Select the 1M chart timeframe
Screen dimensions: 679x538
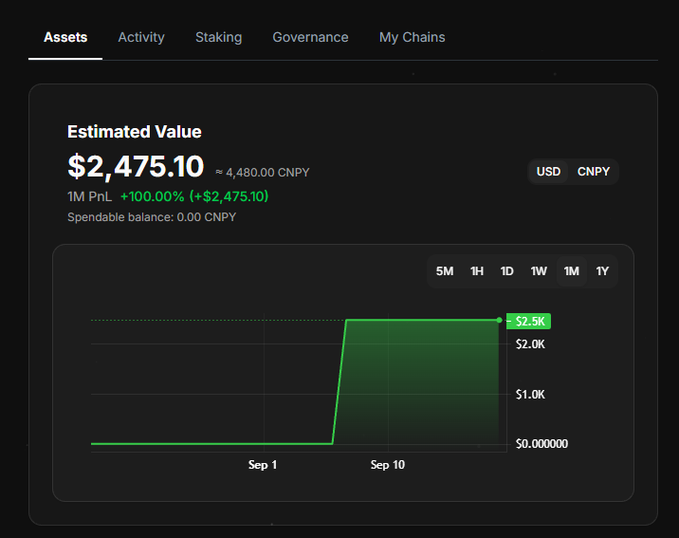pyautogui.click(x=572, y=271)
